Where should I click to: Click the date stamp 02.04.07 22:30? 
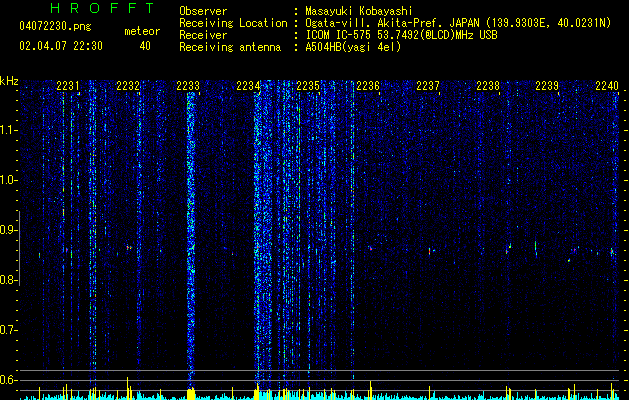(x=61, y=46)
